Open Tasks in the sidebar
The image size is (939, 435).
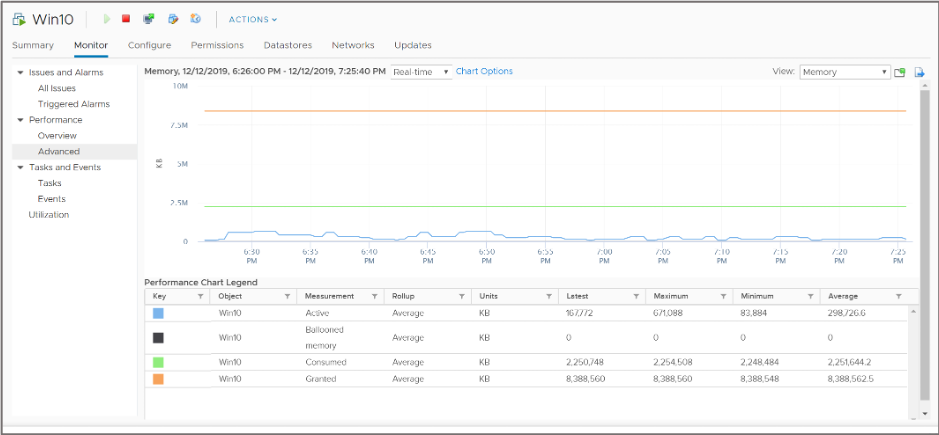click(x=49, y=183)
